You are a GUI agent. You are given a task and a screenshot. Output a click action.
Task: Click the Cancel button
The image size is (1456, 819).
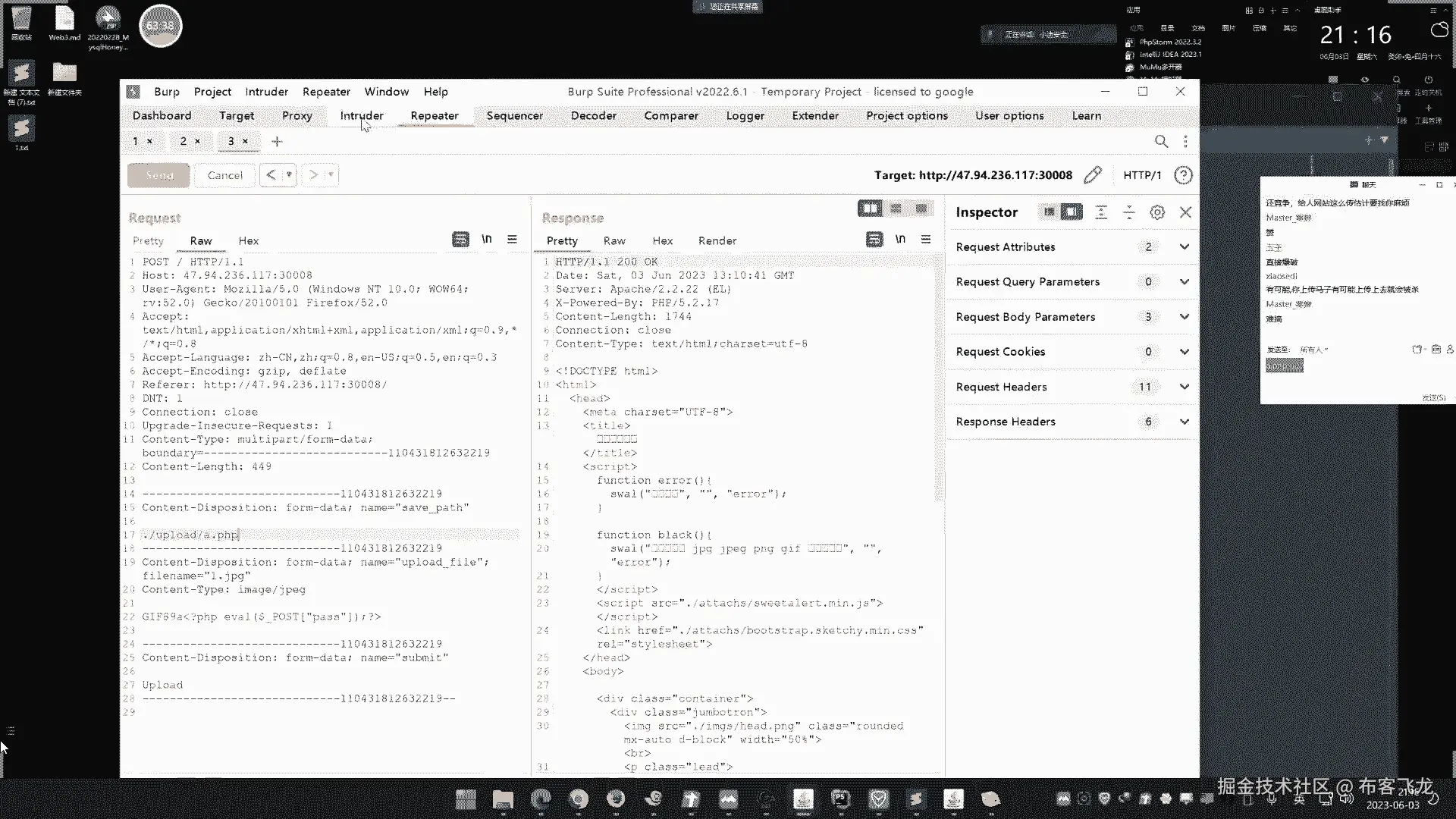[224, 175]
